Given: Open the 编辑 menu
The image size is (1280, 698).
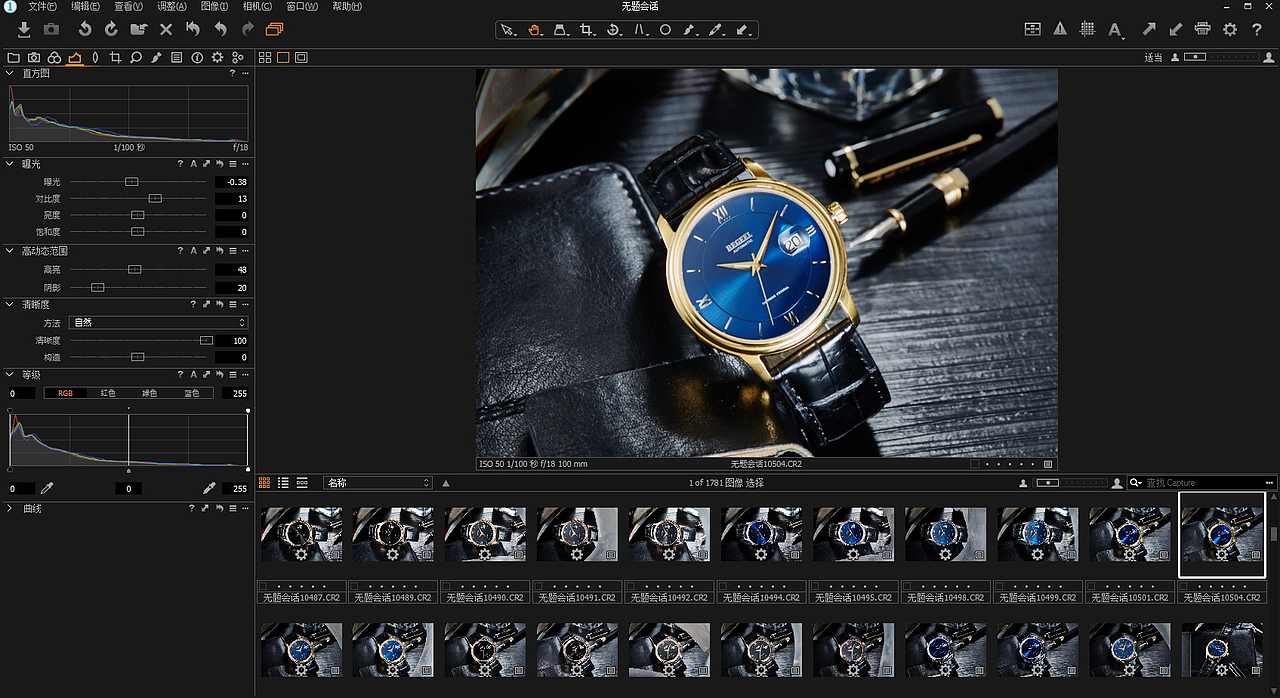Looking at the screenshot, I should click(86, 6).
